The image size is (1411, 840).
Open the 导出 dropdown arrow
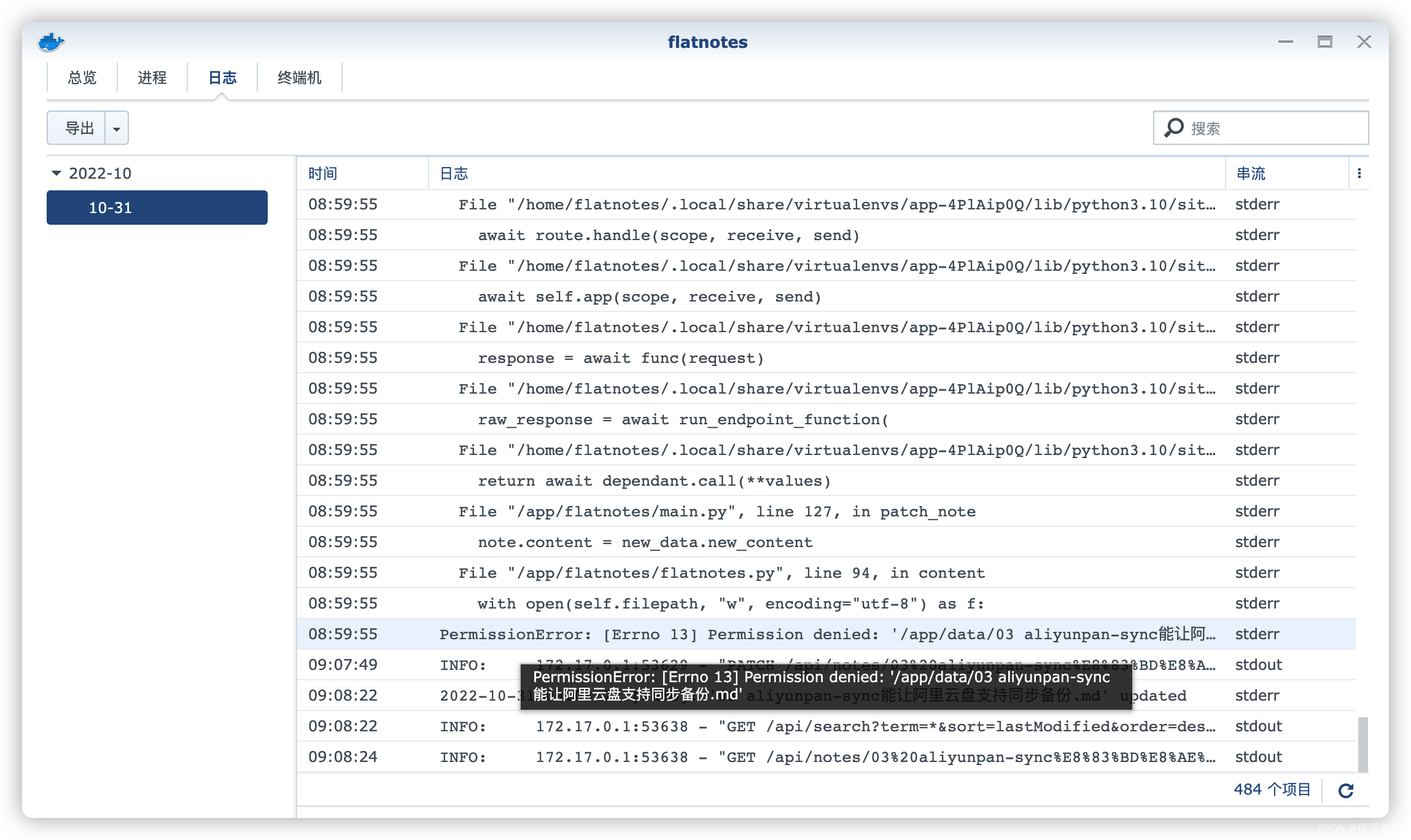[x=117, y=128]
